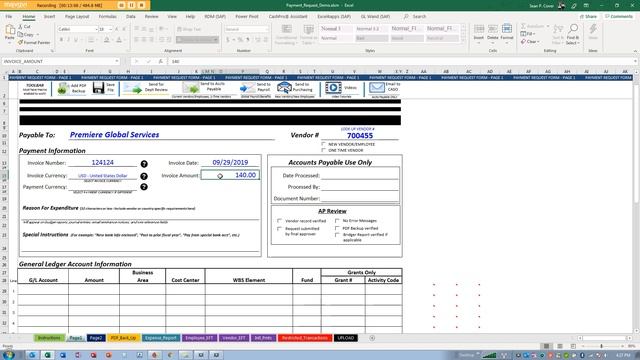Image resolution: width=640 pixels, height=360 pixels.
Task: Click Insert cells icon in ribbon
Action: [x=479, y=29]
